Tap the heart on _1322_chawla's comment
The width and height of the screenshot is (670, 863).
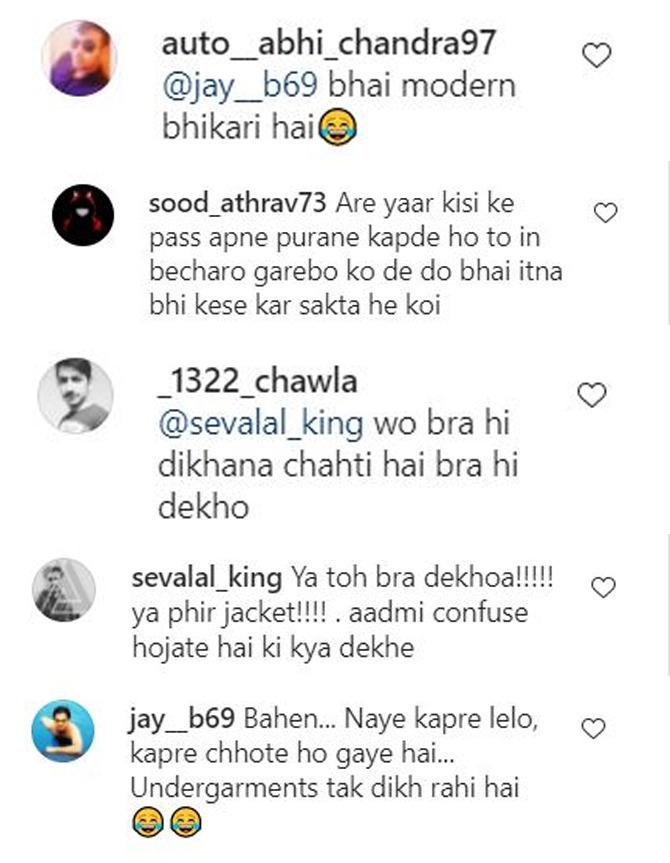pos(593,395)
